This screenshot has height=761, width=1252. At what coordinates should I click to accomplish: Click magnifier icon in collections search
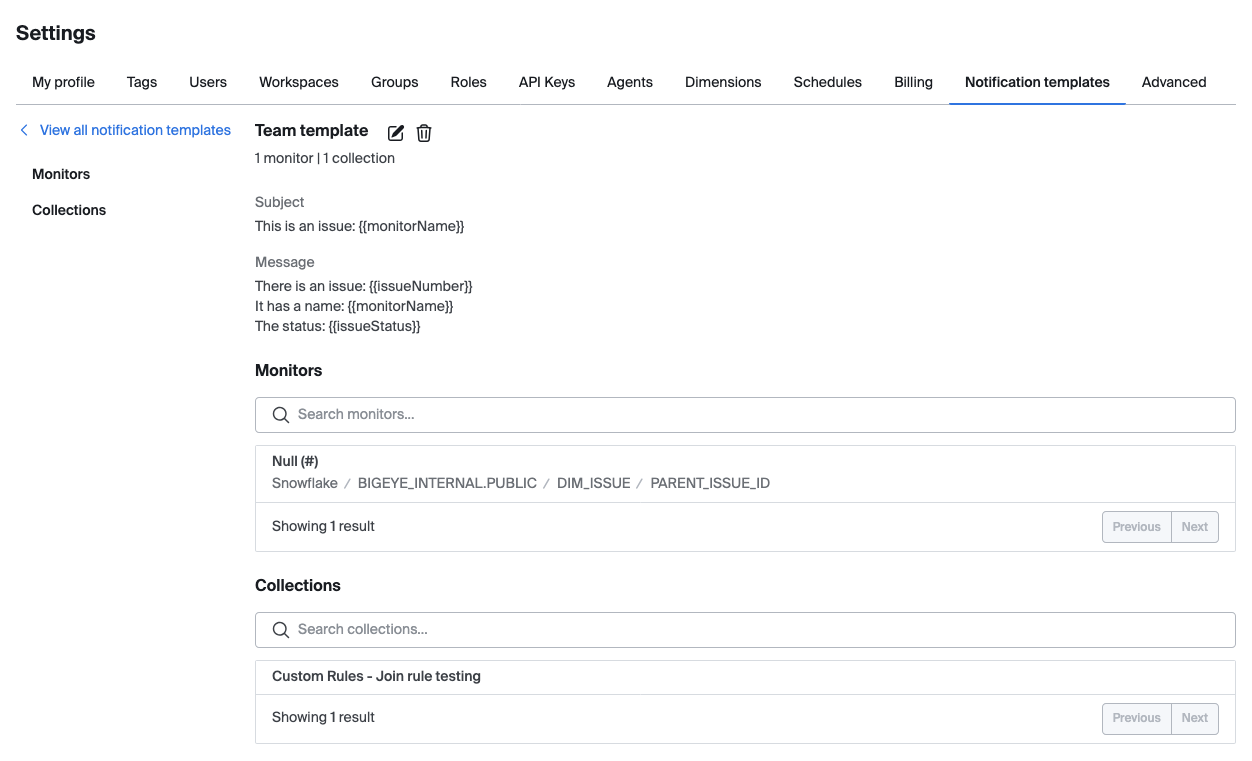pyautogui.click(x=281, y=629)
